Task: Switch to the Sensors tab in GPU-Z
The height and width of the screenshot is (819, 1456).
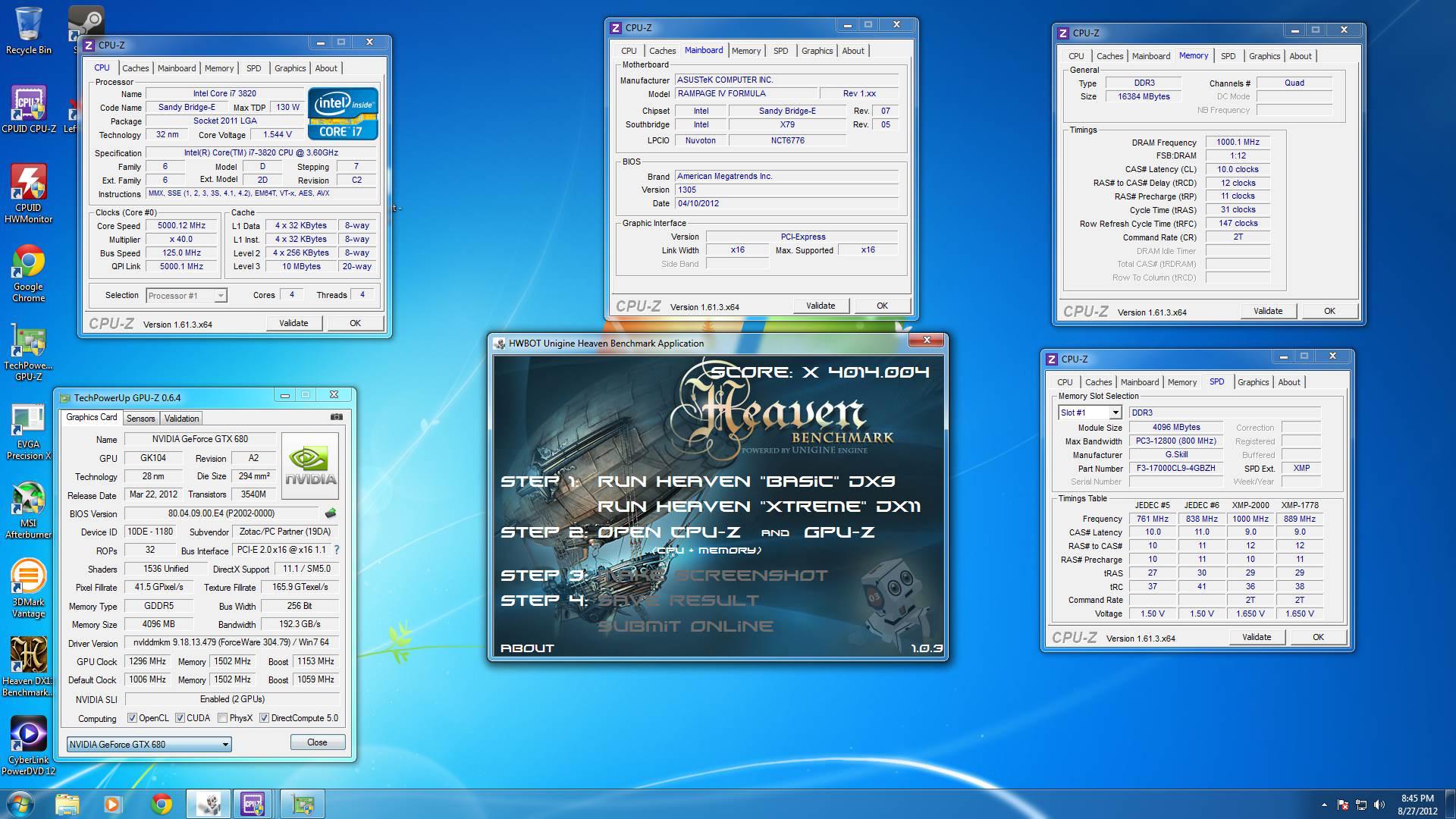Action: 140,419
